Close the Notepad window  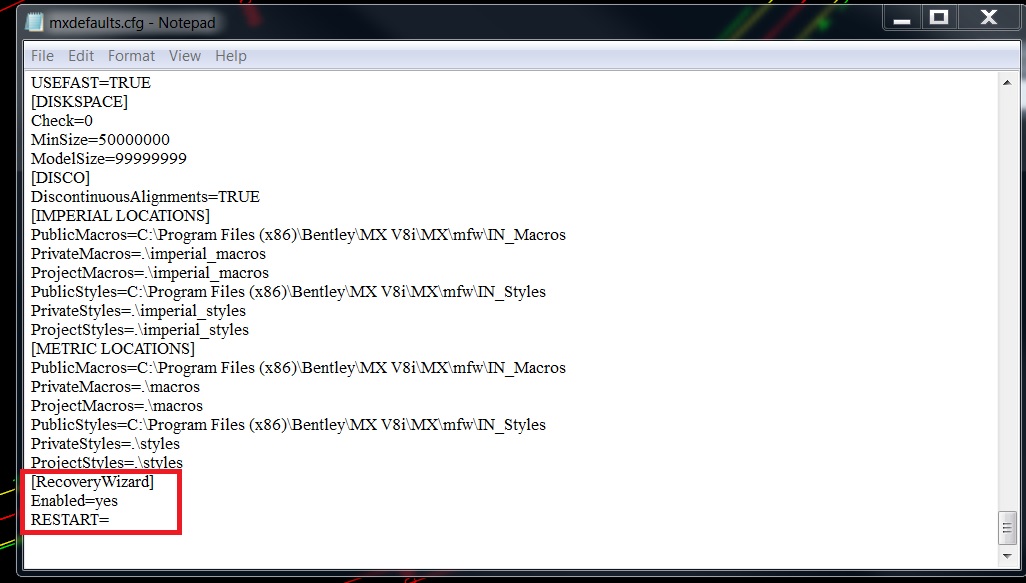pos(989,18)
